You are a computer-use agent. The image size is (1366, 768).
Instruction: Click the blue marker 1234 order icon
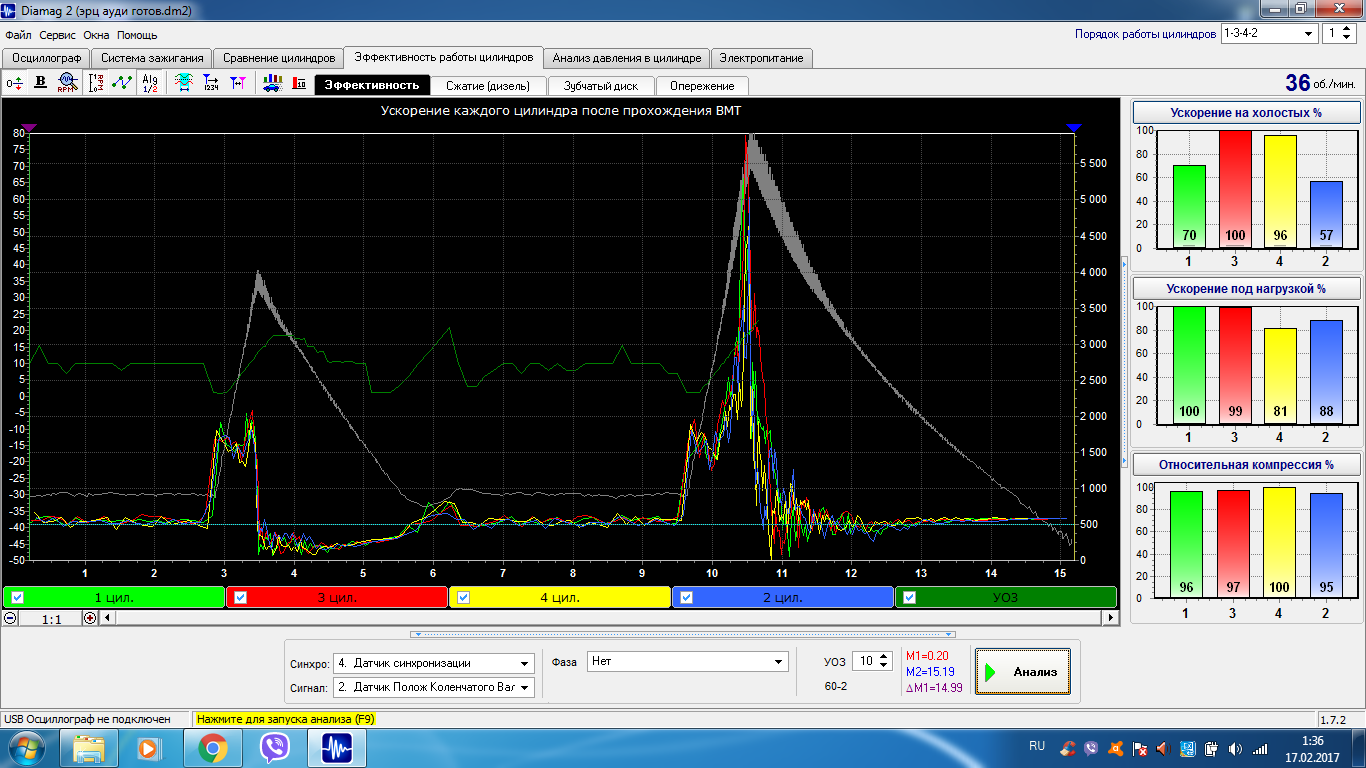point(211,83)
